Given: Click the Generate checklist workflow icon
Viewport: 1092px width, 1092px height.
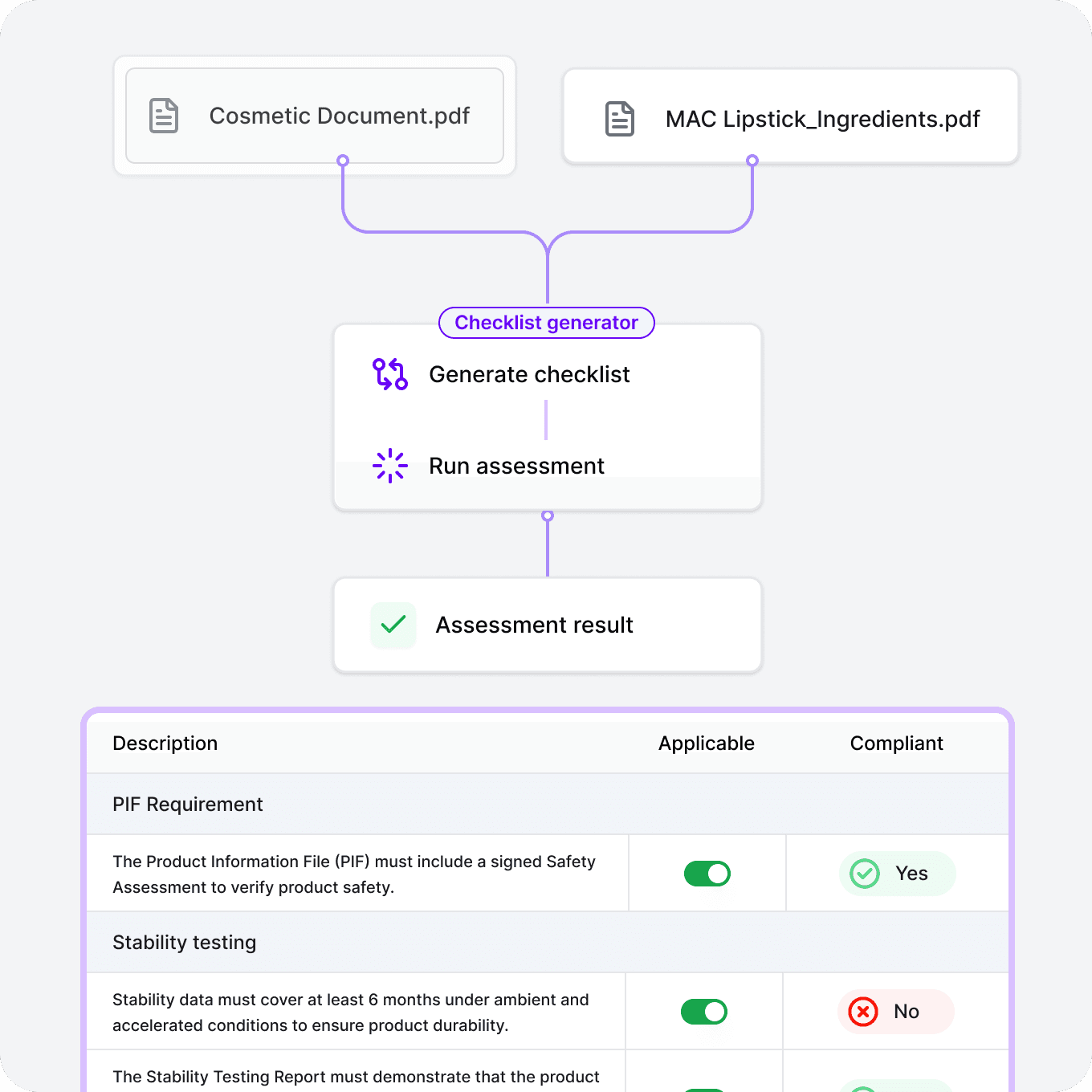Looking at the screenshot, I should [389, 373].
